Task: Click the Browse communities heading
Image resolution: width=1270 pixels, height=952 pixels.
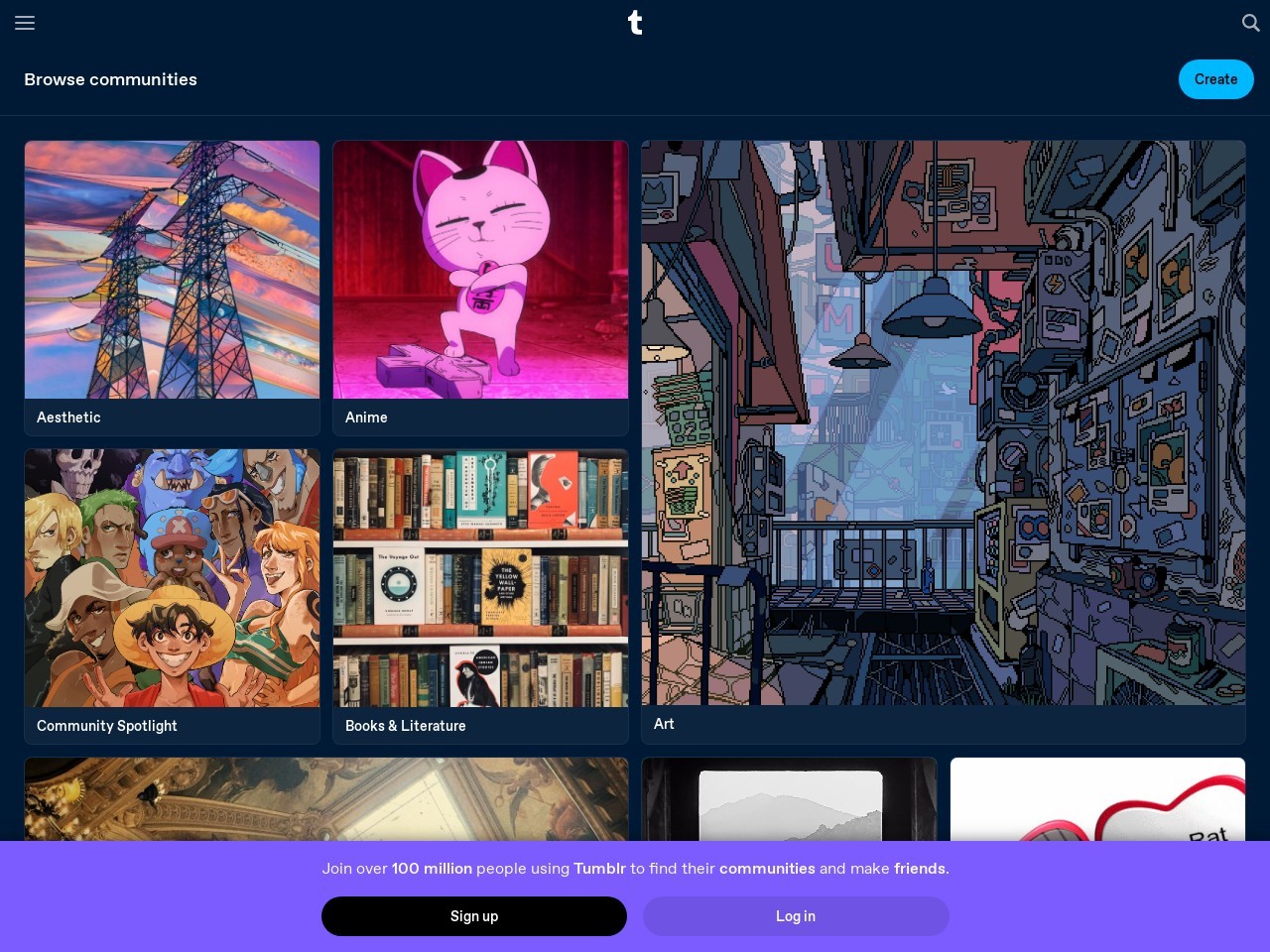Action: (x=111, y=79)
